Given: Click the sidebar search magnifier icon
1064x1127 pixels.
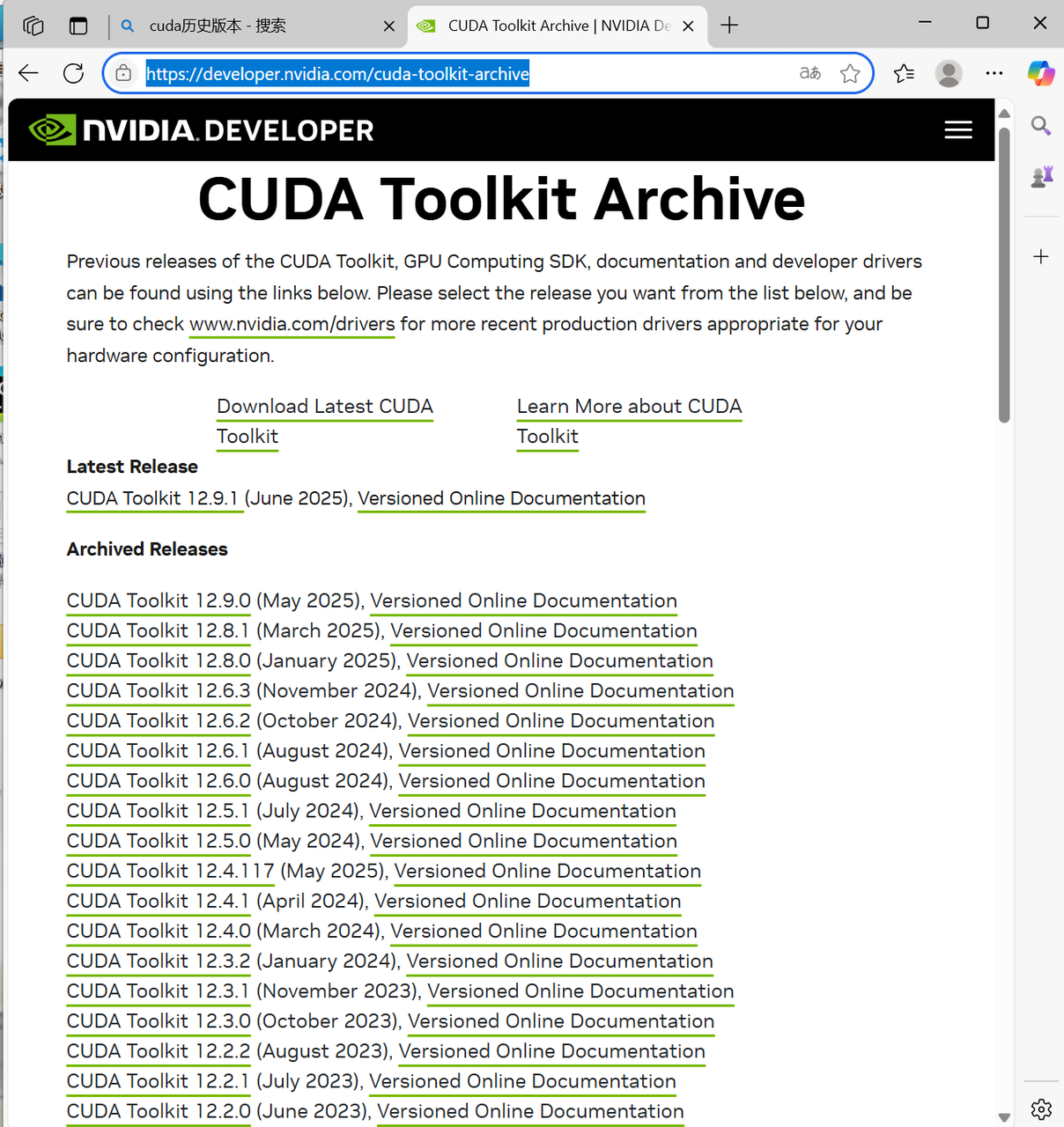Looking at the screenshot, I should coord(1041,126).
